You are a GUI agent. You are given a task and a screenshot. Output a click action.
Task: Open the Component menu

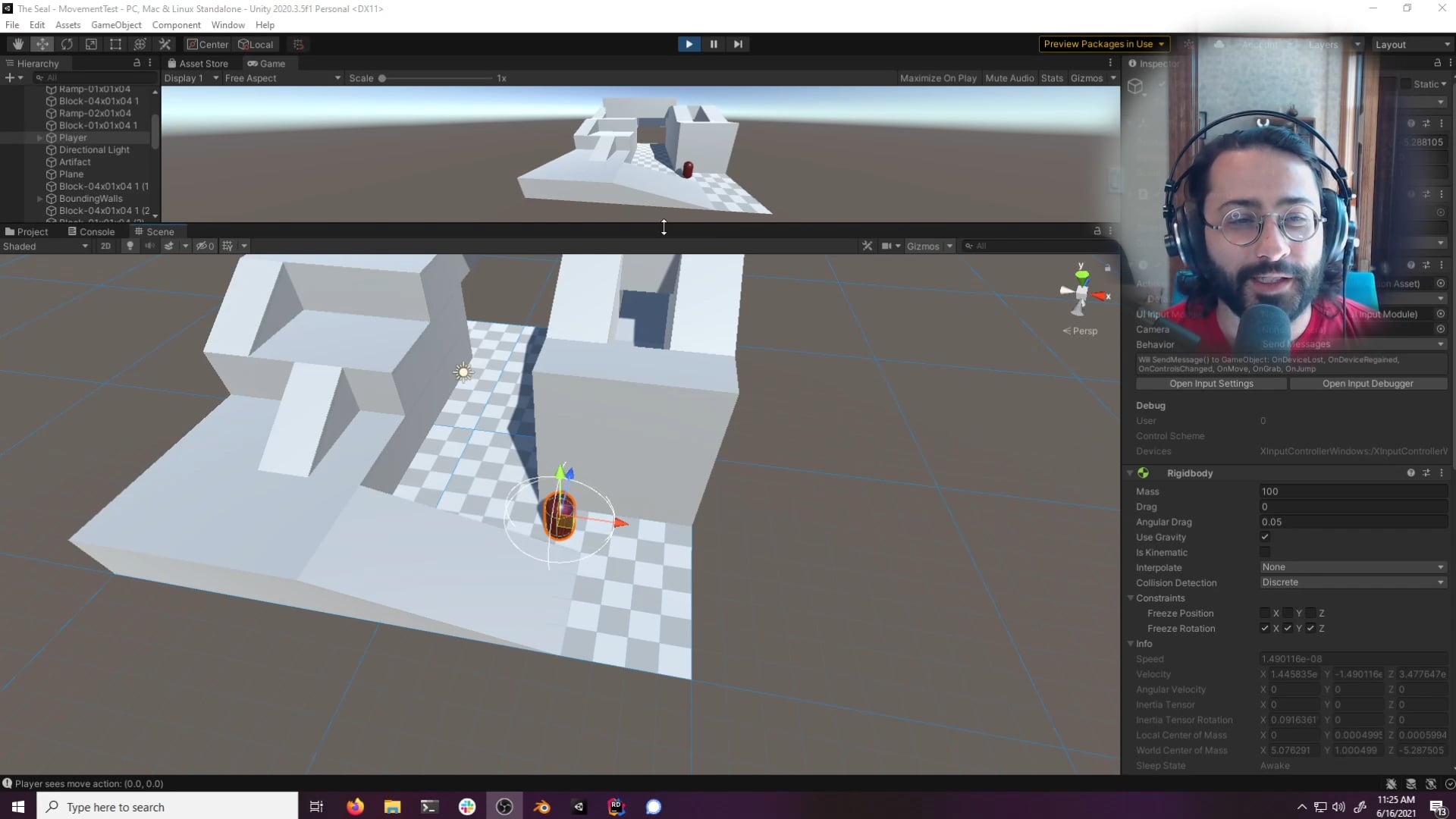[176, 25]
